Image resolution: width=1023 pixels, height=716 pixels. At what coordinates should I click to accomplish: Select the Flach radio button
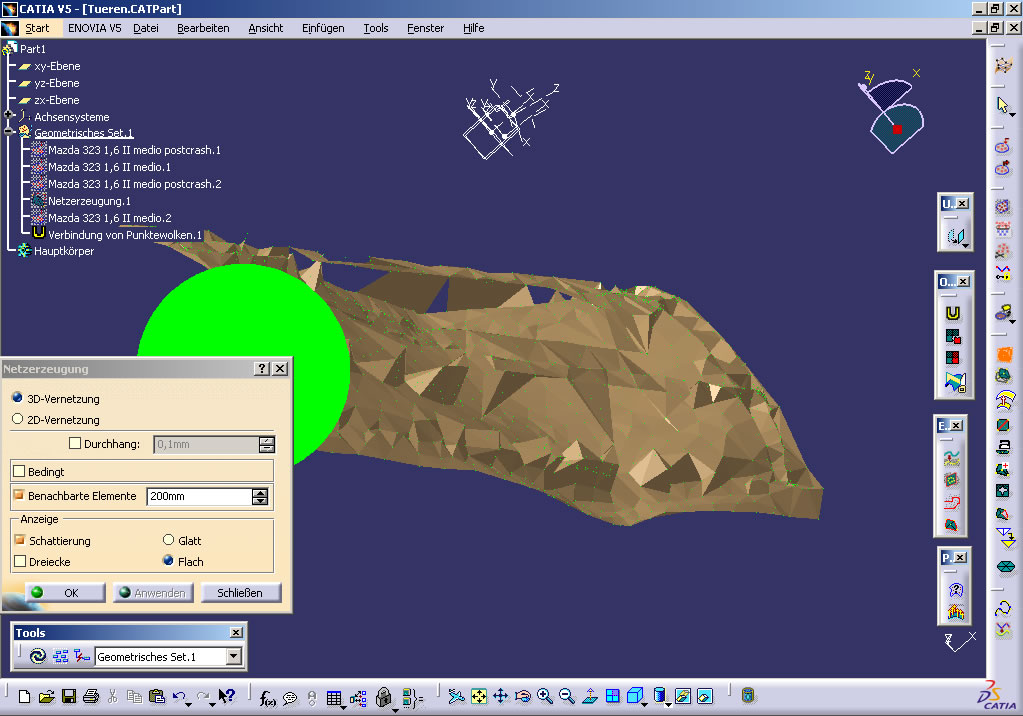click(168, 561)
